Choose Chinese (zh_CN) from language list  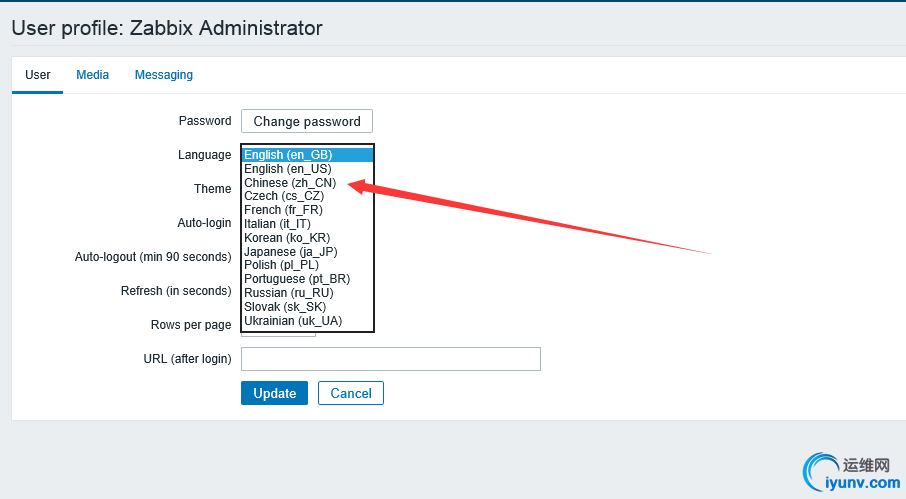290,183
